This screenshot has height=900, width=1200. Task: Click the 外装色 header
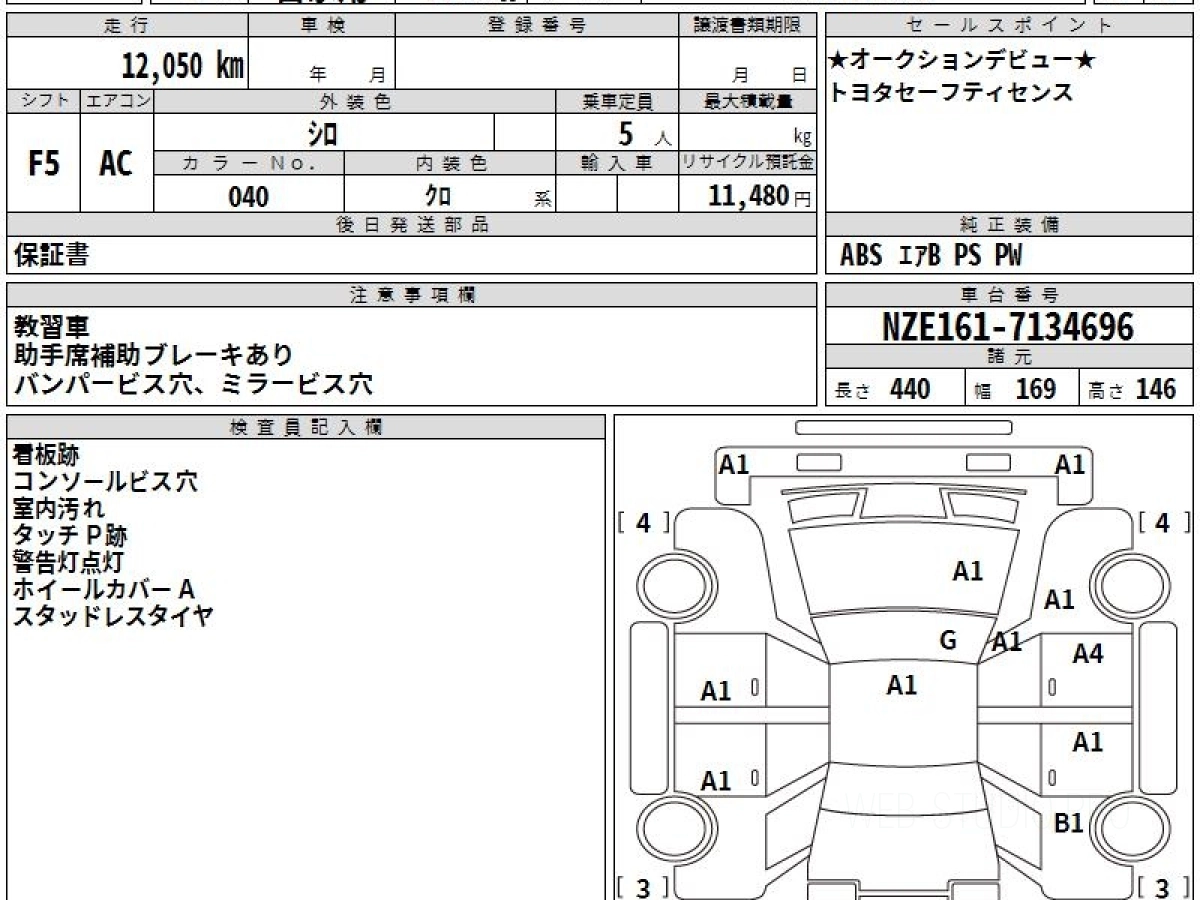pyautogui.click(x=355, y=101)
